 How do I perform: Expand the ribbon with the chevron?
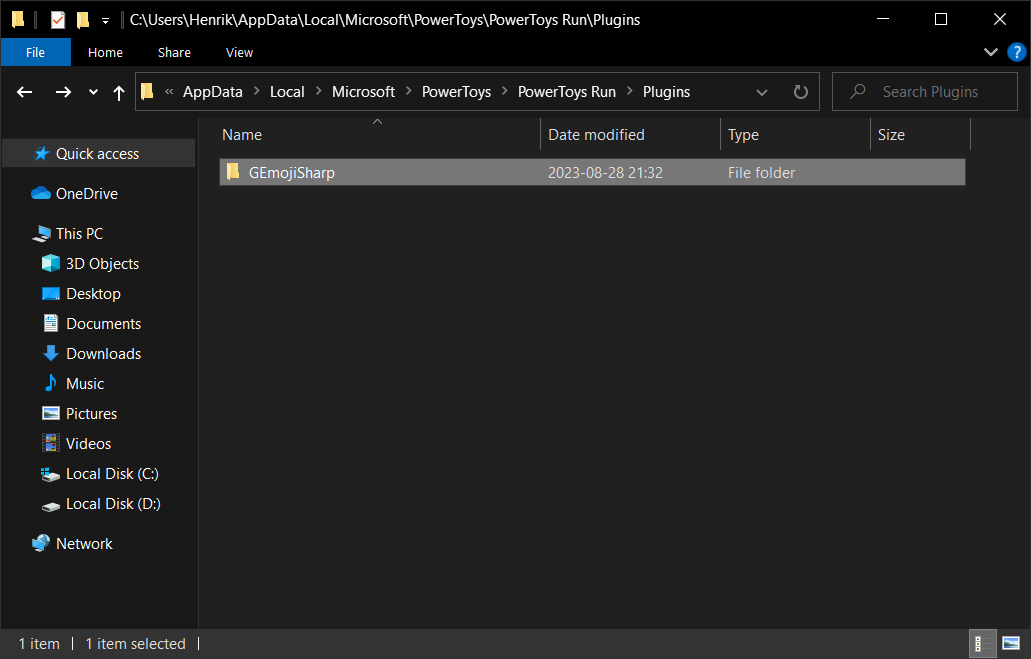coord(990,52)
